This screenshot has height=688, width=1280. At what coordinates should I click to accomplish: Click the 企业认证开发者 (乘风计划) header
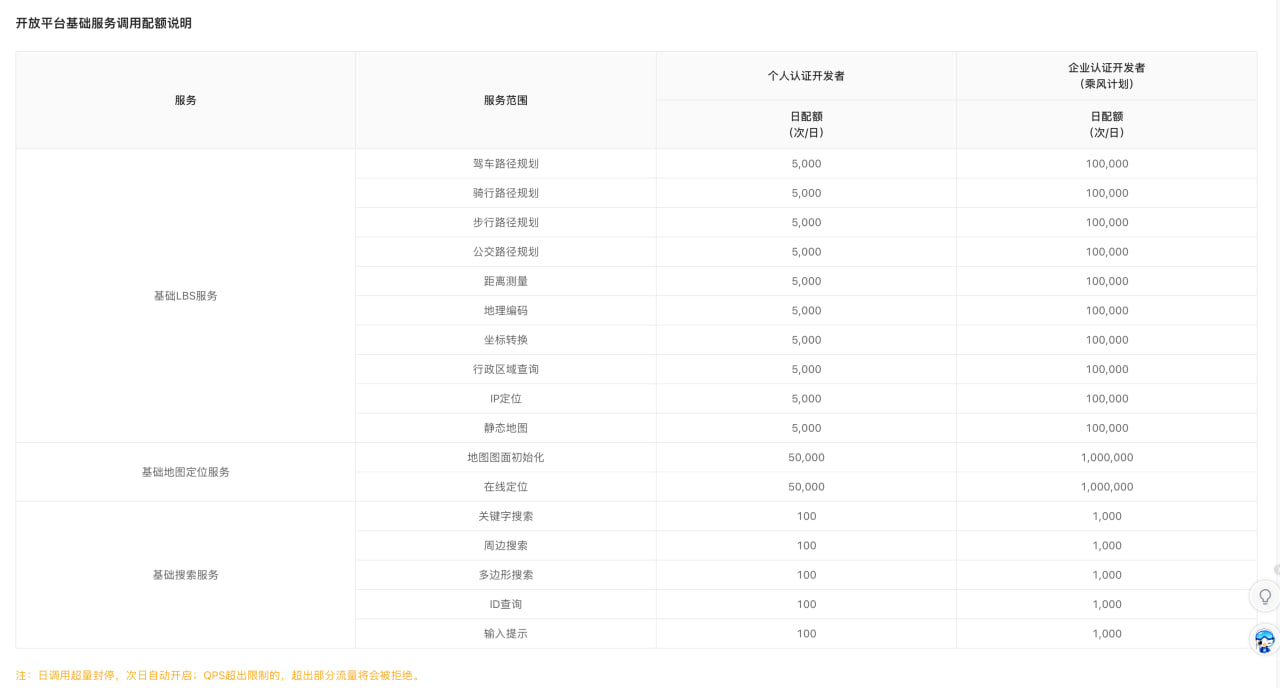pos(1106,76)
